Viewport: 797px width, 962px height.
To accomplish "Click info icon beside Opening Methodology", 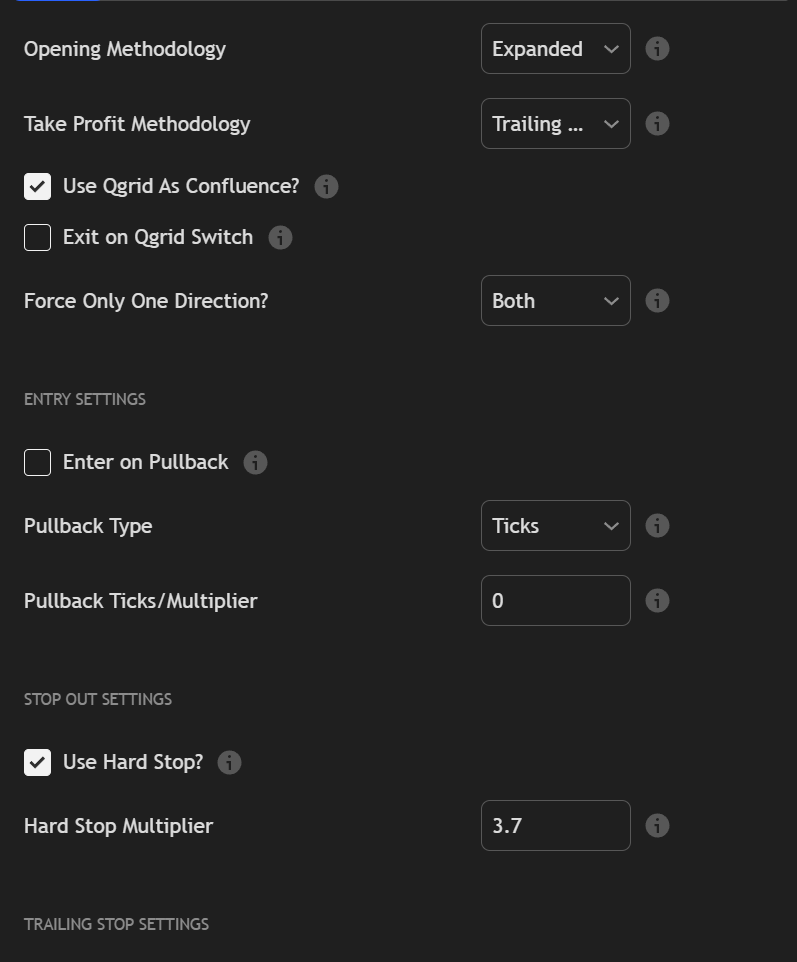I will point(657,49).
